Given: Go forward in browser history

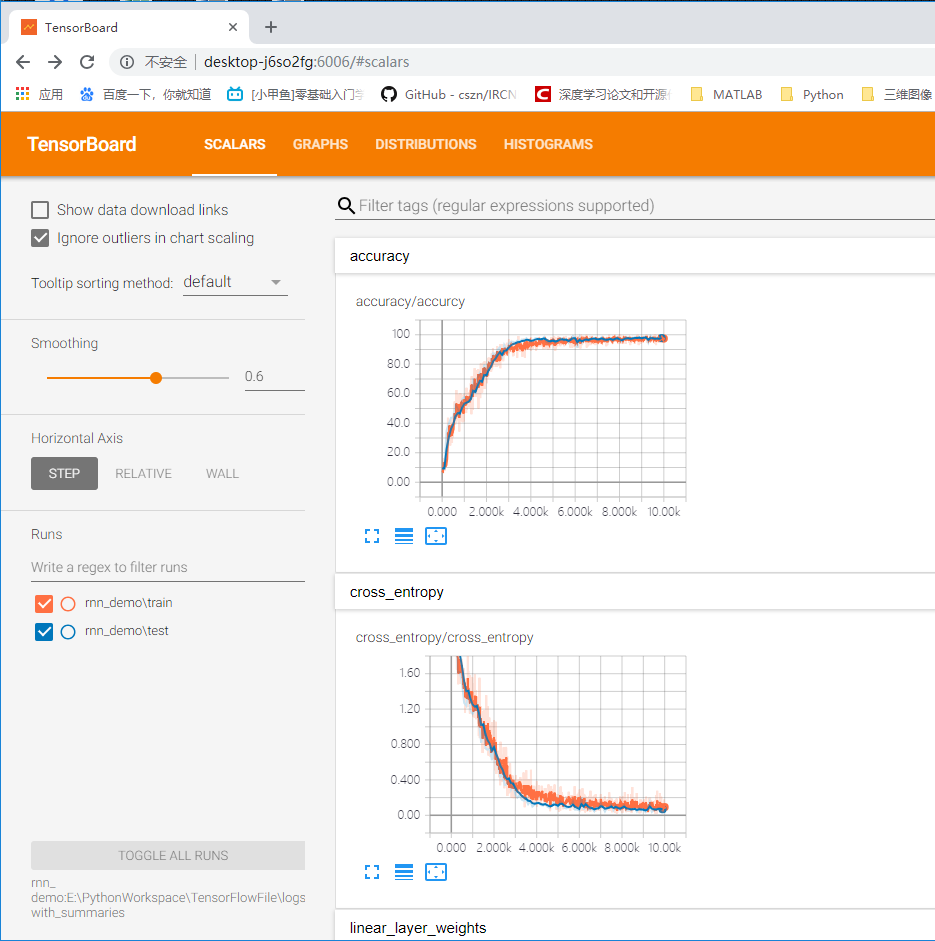Looking at the screenshot, I should pyautogui.click(x=55, y=62).
